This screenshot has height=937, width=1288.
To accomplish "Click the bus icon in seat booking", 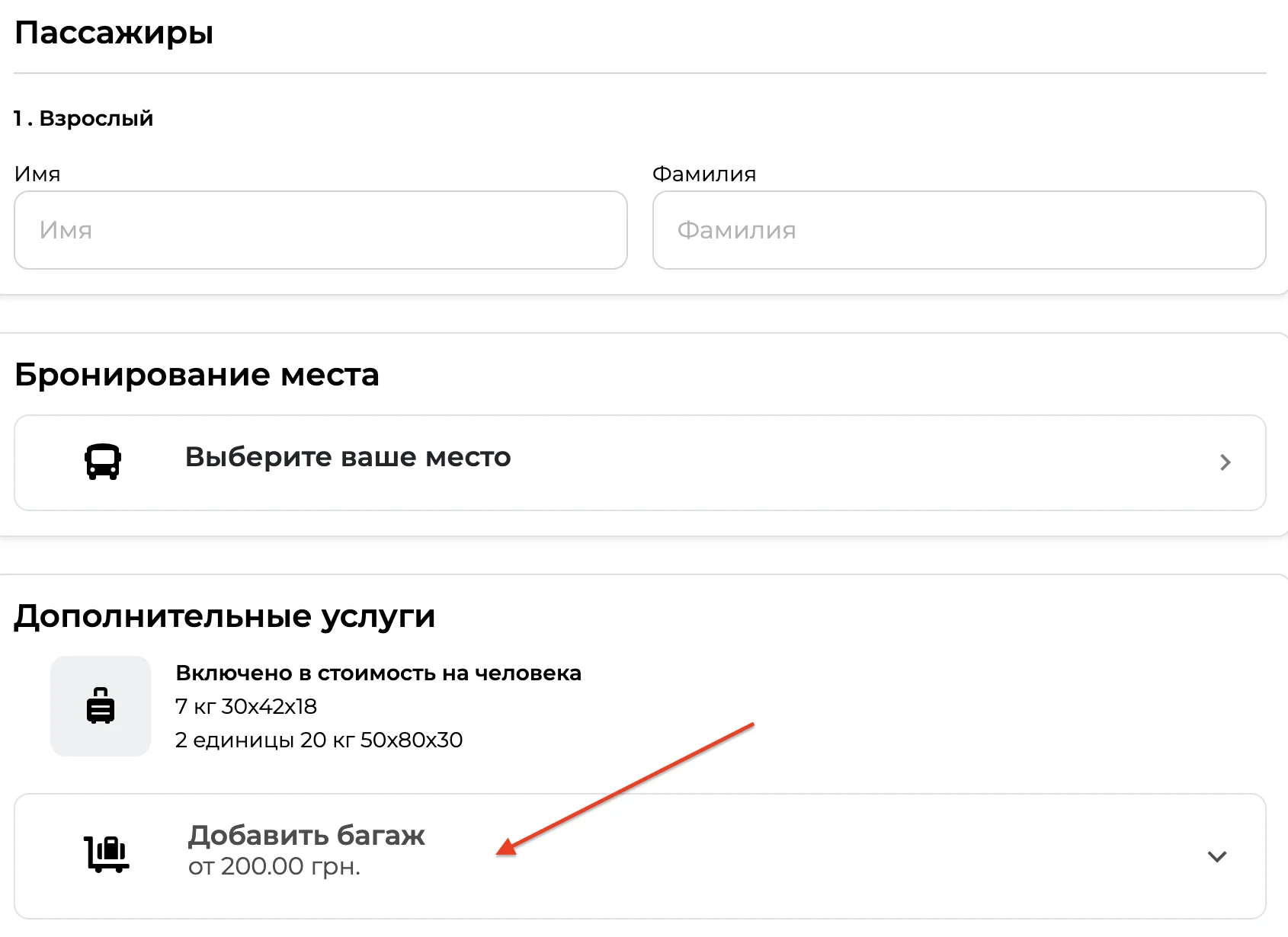I will click(102, 462).
